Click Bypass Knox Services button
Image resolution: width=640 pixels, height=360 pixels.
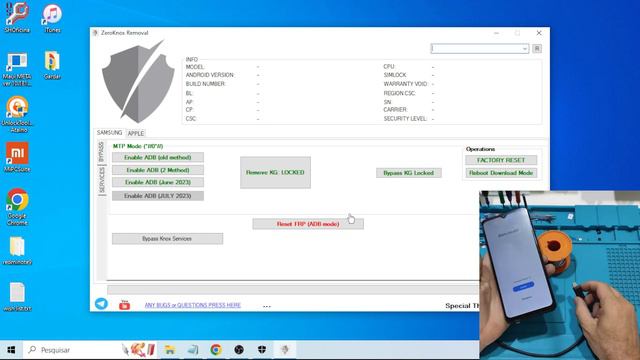[x=167, y=238]
